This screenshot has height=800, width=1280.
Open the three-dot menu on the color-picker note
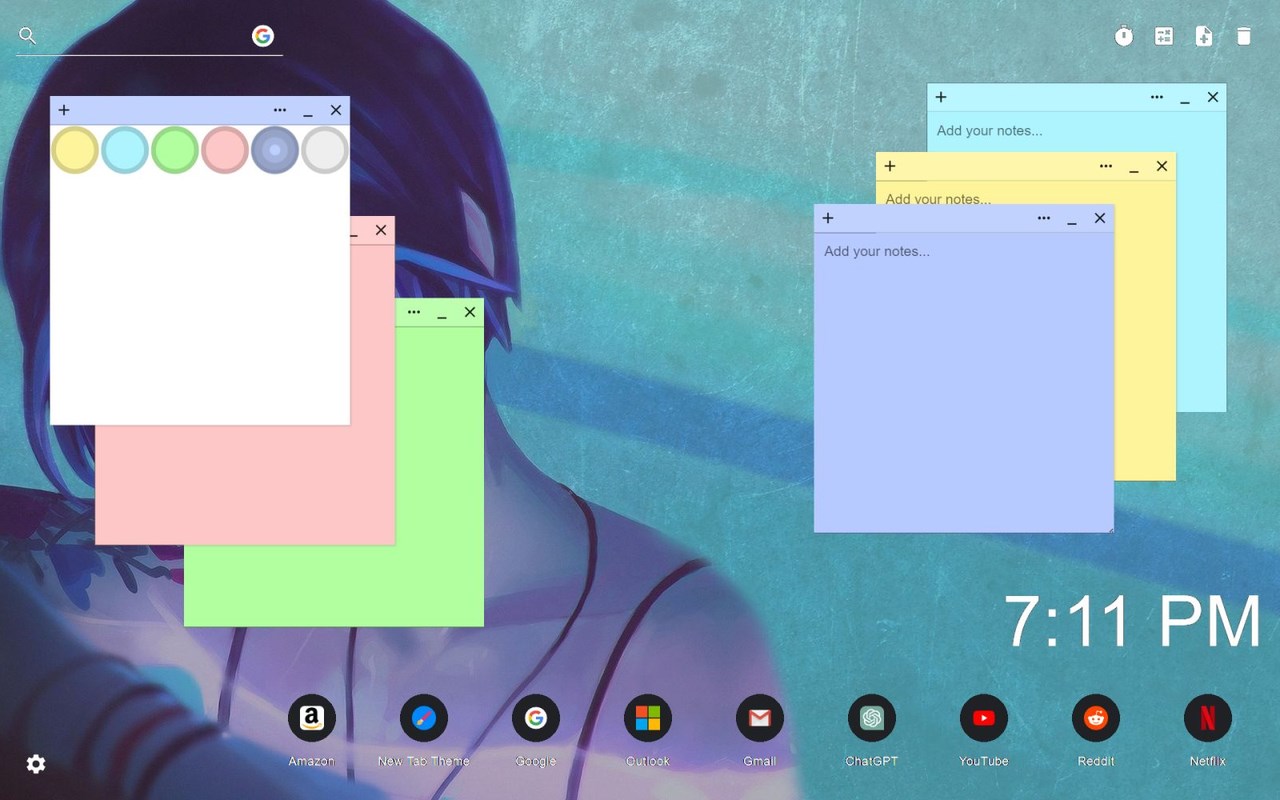point(280,110)
